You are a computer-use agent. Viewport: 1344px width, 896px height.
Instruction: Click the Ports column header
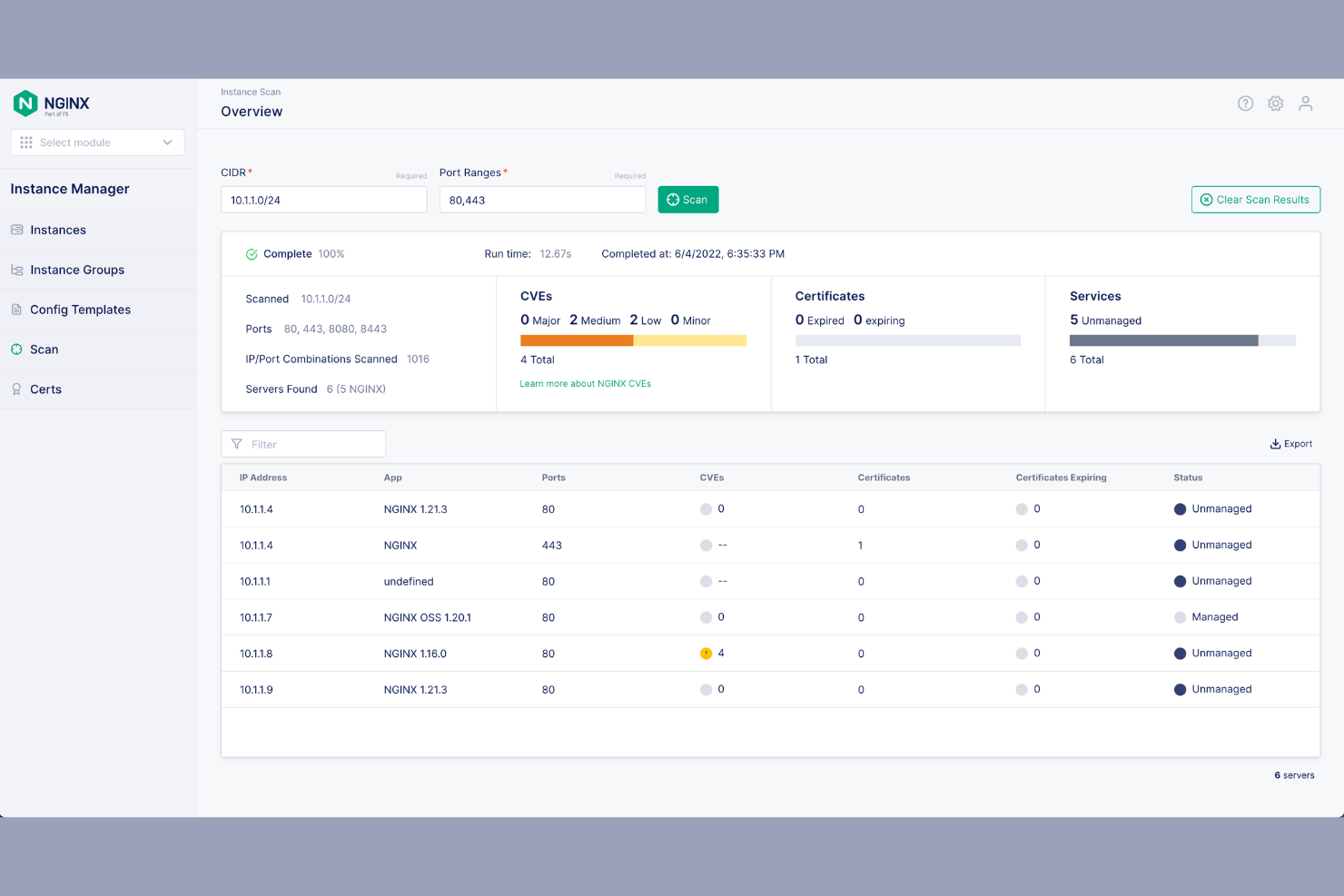[x=553, y=478]
